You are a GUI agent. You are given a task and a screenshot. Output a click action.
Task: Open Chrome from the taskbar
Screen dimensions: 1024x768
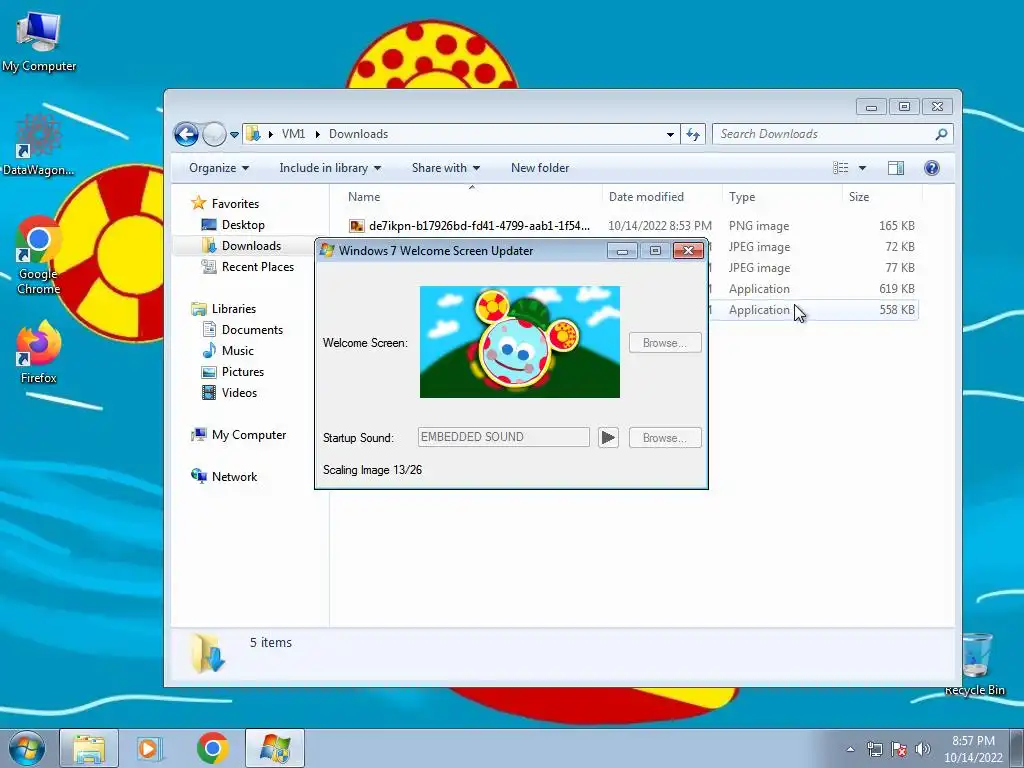tap(212, 748)
